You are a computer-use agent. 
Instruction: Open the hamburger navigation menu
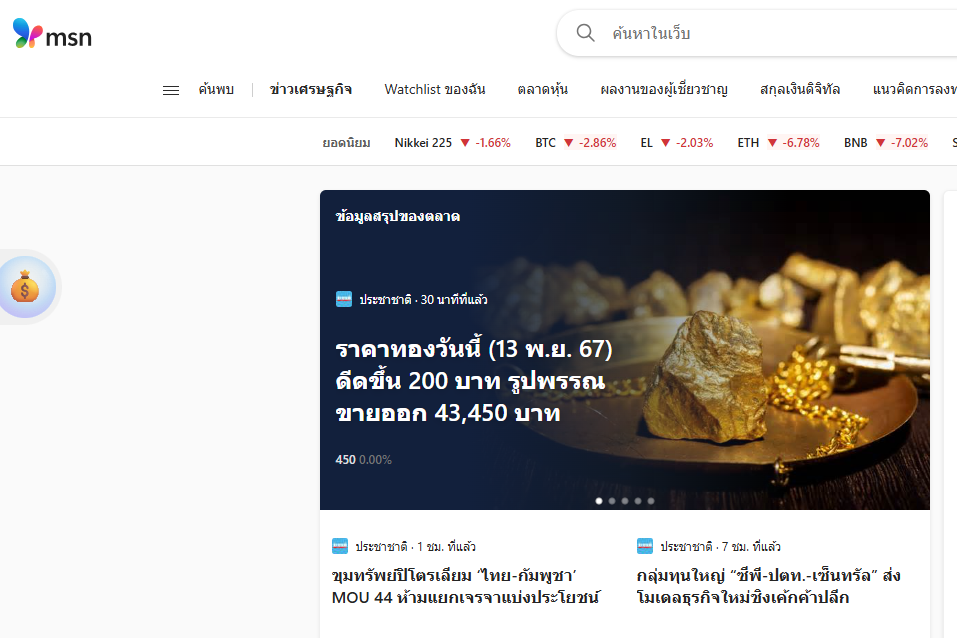point(171,90)
